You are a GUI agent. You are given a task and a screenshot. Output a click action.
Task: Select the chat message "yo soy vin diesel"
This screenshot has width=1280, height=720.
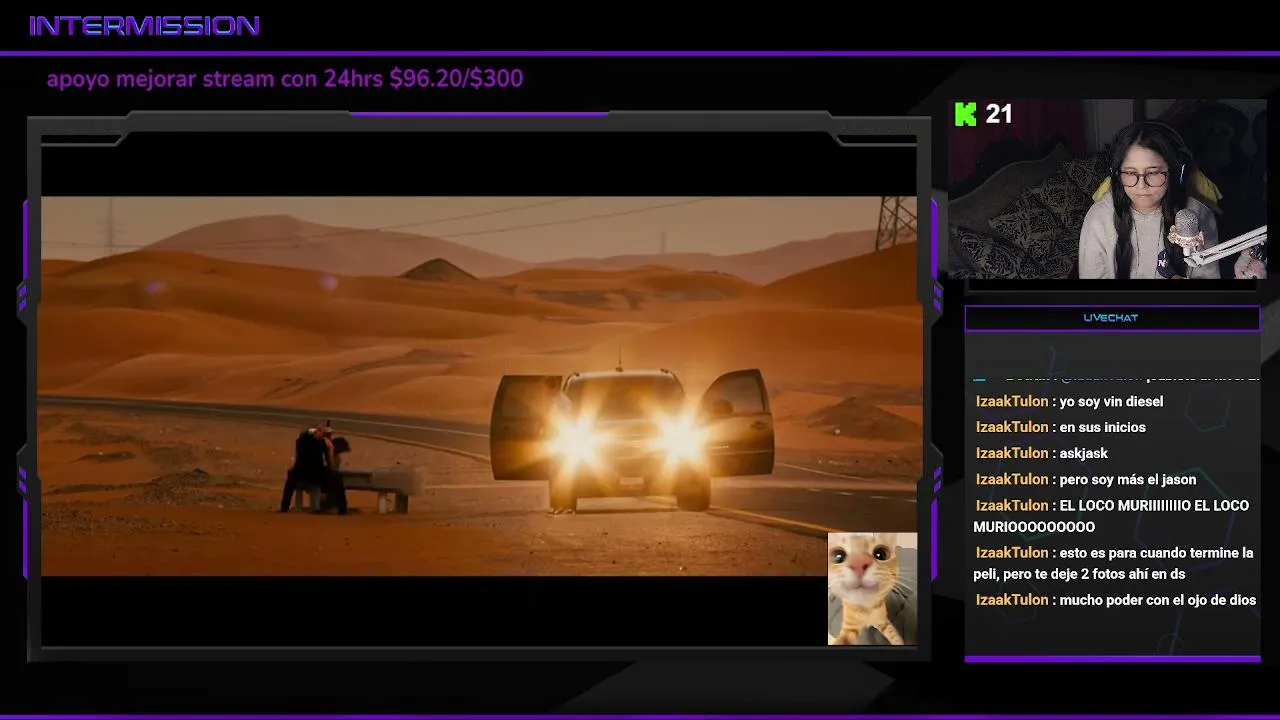1111,401
